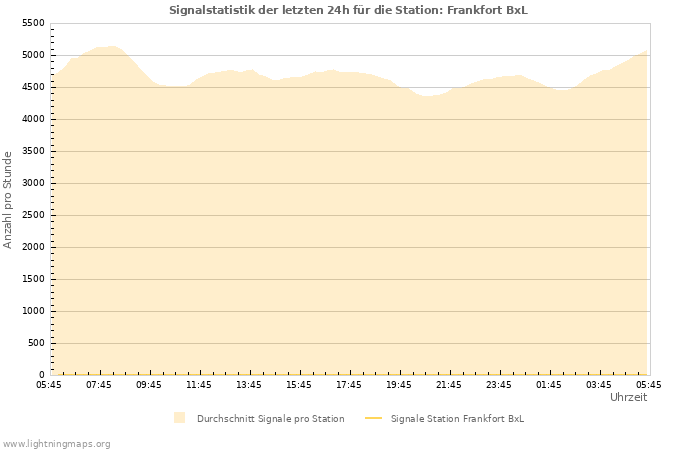This screenshot has height=450, width=700.
Task: Click the 13:45 time tick label
Action: point(249,384)
